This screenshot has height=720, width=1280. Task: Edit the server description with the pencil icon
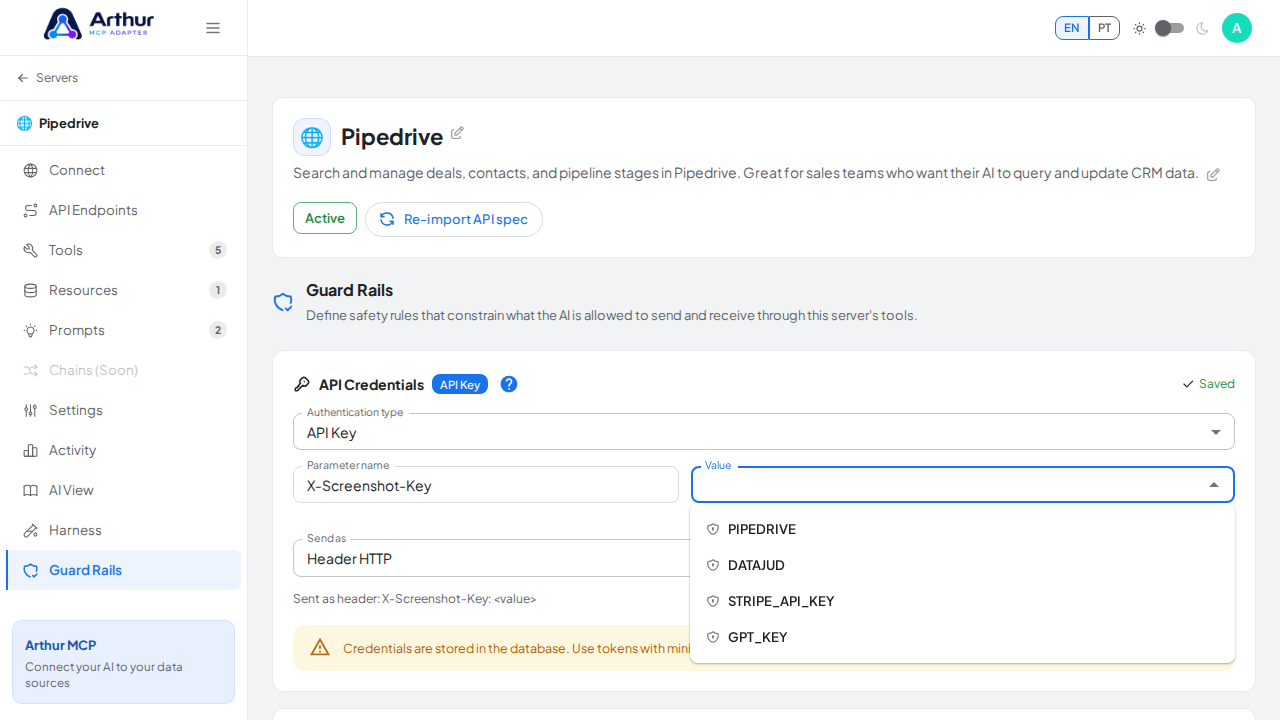coord(1213,174)
